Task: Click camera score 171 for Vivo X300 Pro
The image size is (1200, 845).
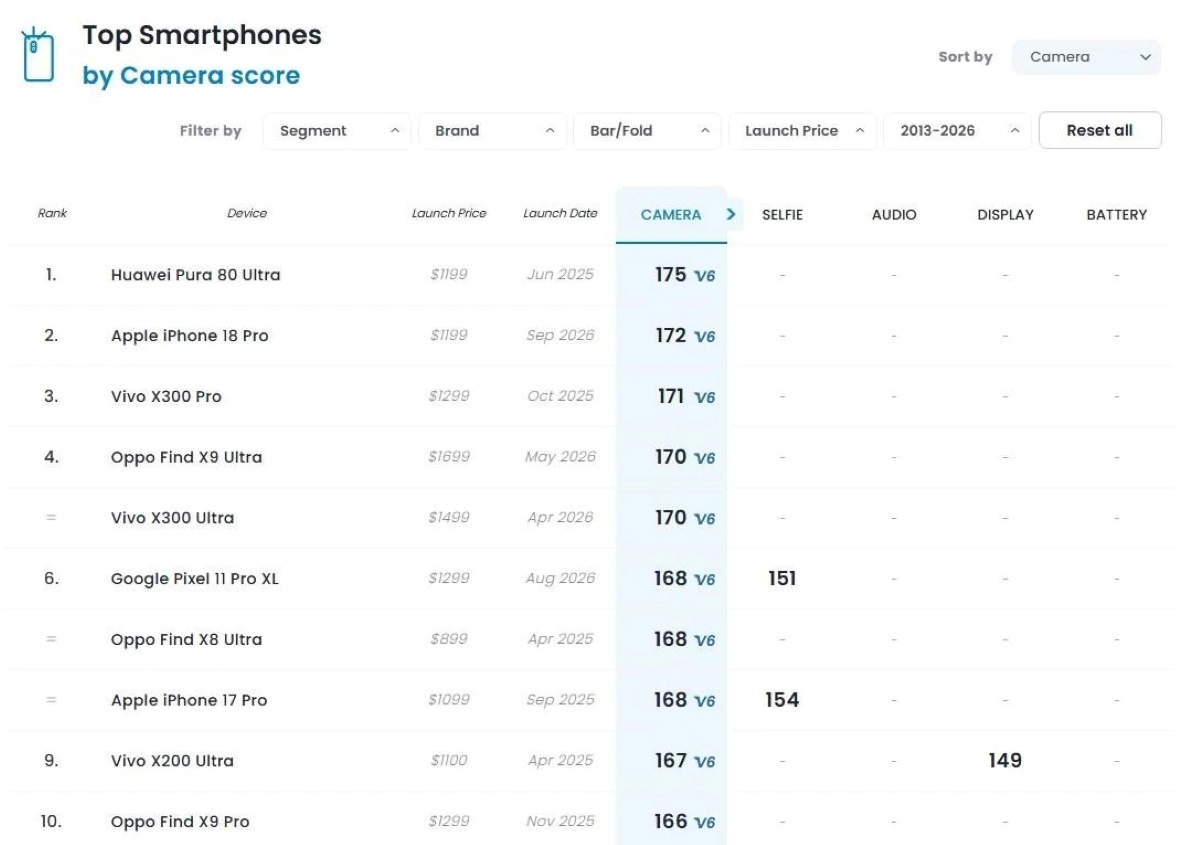Action: [671, 397]
